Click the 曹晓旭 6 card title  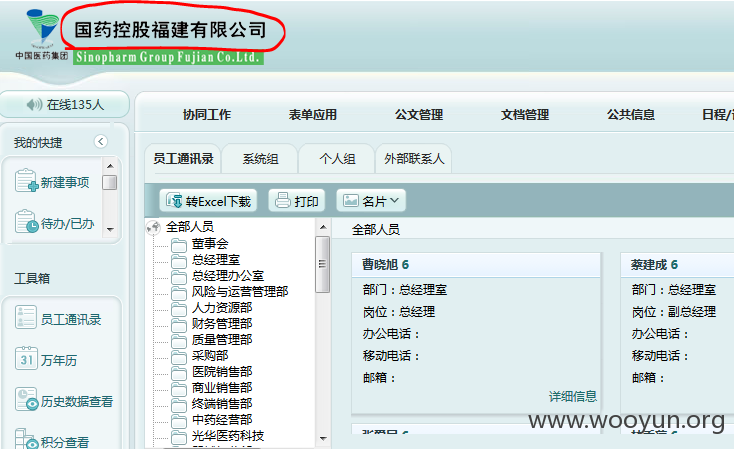click(x=385, y=265)
